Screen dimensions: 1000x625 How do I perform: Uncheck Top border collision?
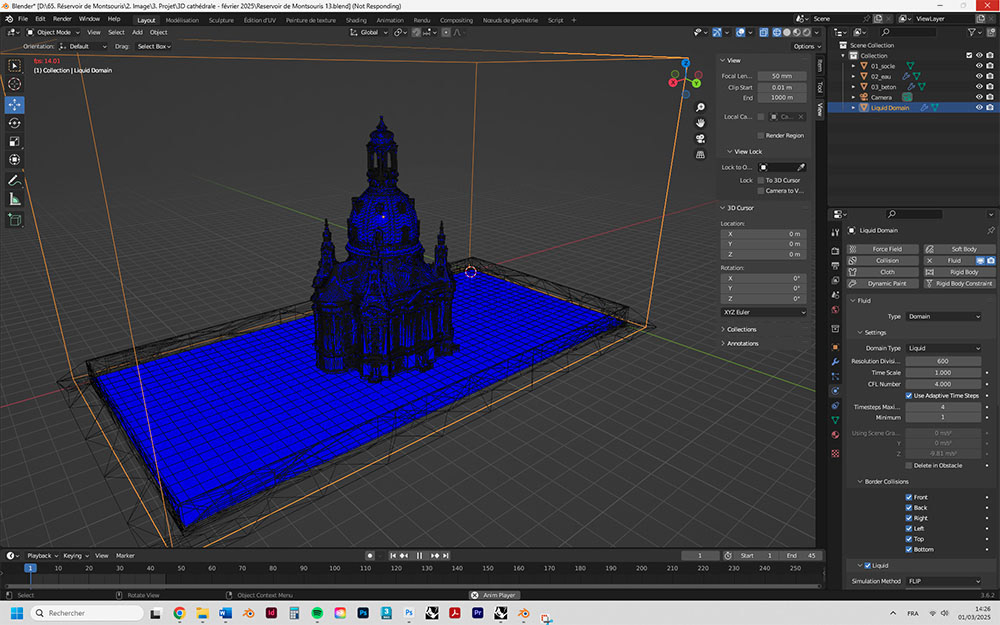[909, 539]
